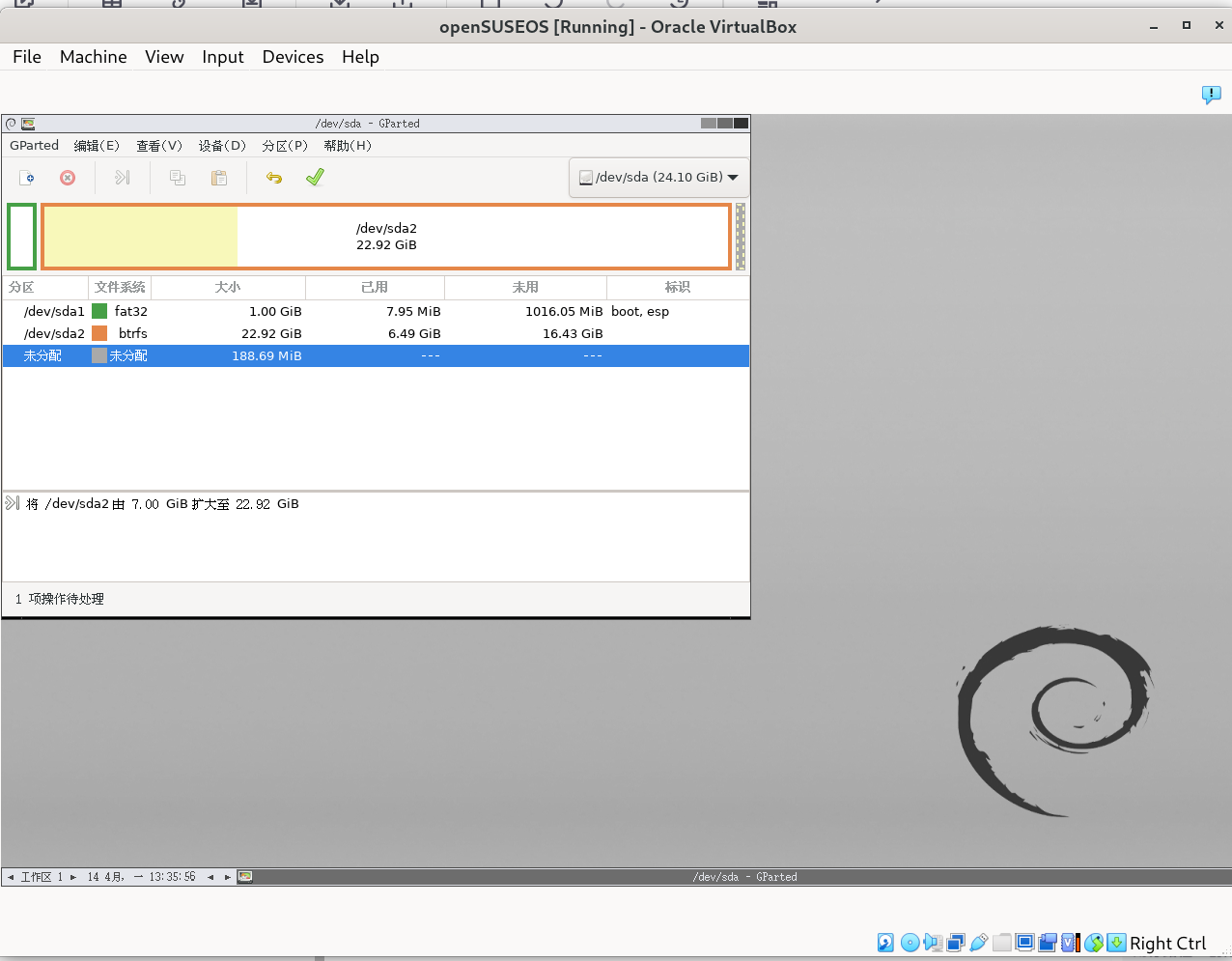Open VirtualBox Devices menu
Viewport: 1232px width, 961px height.
[x=293, y=57]
